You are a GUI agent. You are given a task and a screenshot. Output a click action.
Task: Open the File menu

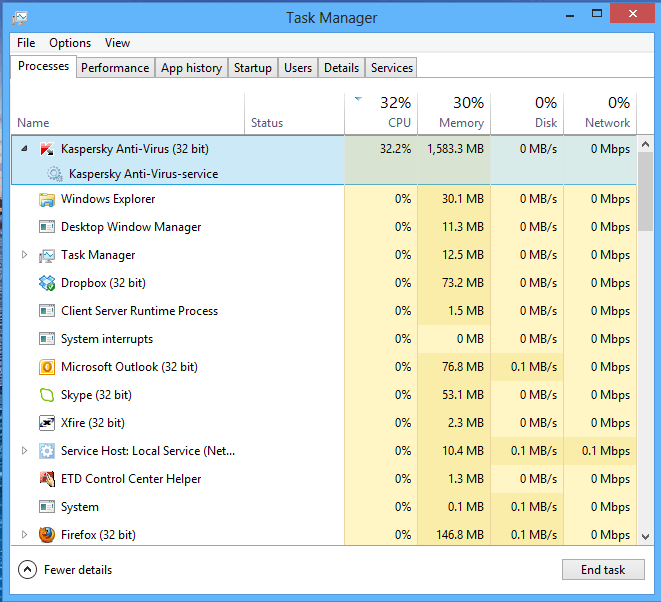(x=26, y=43)
